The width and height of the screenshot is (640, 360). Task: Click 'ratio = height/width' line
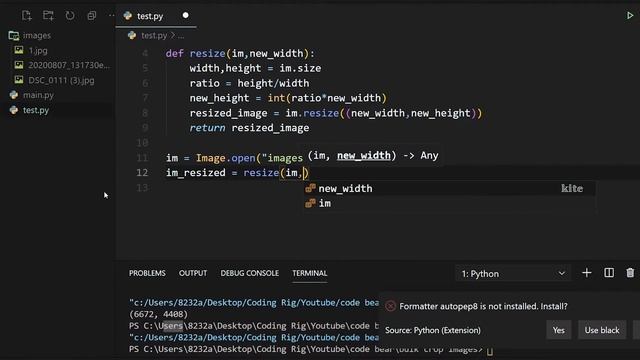249,83
